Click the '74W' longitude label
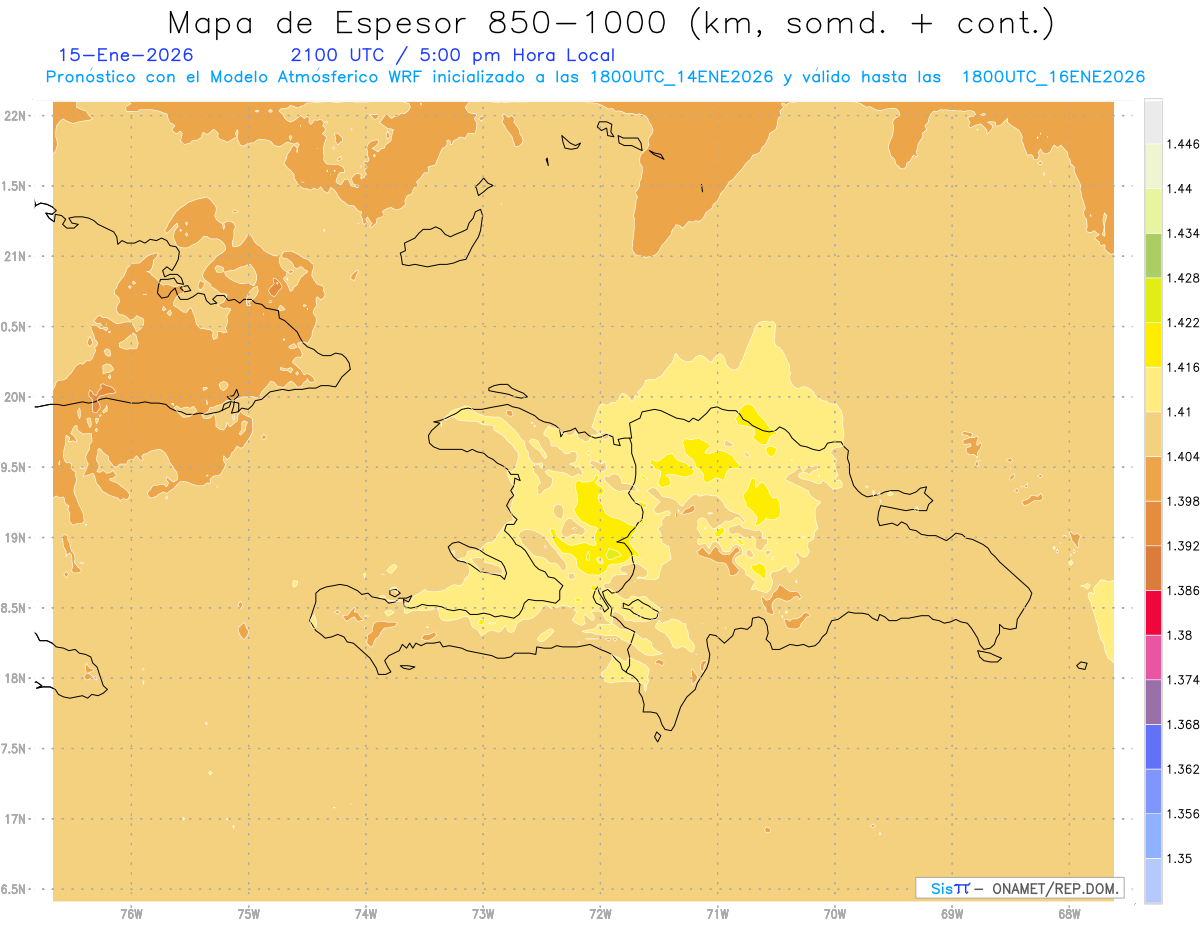 pyautogui.click(x=366, y=914)
